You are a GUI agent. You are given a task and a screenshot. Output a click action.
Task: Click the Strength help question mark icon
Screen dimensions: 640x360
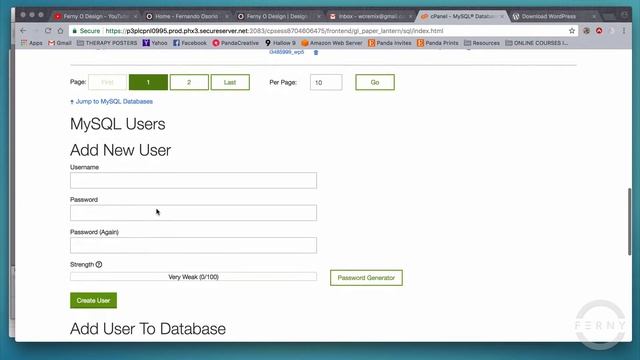tap(99, 264)
